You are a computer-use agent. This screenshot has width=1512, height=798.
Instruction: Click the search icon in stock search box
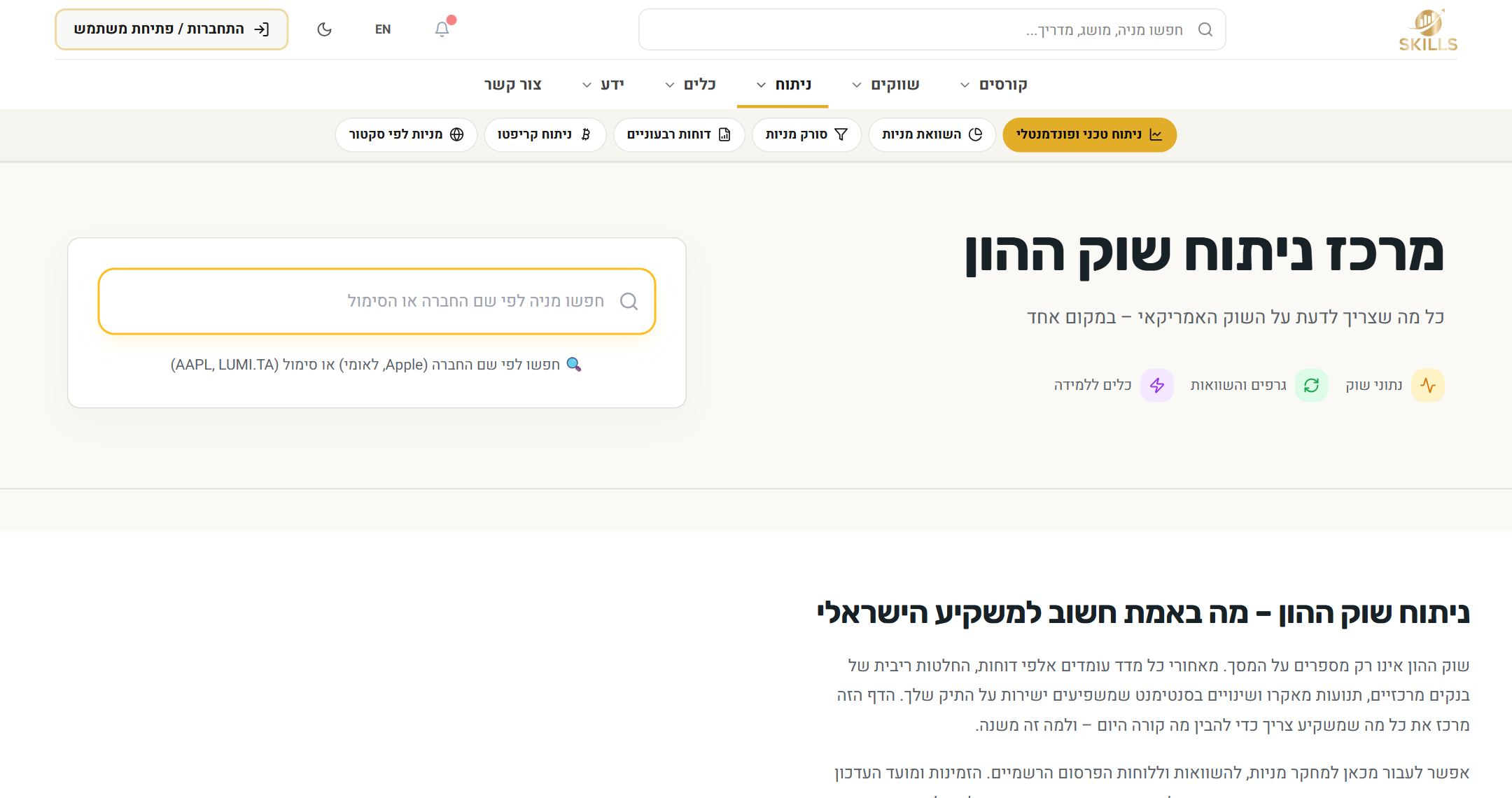(629, 301)
